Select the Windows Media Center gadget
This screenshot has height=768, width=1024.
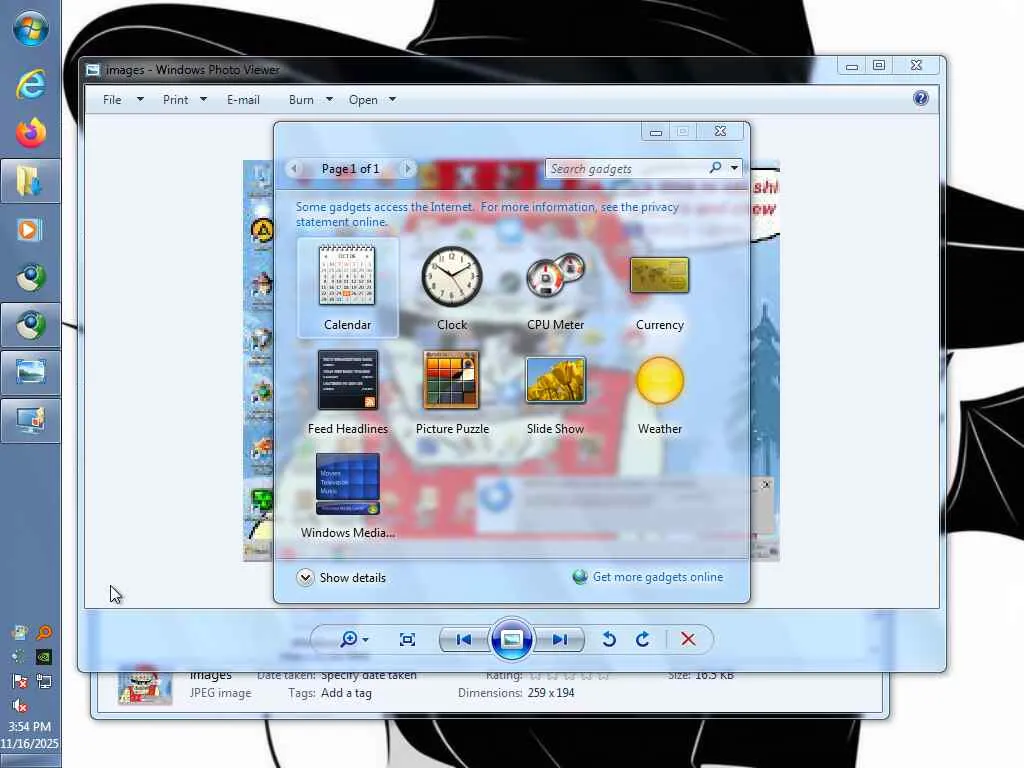(x=347, y=496)
